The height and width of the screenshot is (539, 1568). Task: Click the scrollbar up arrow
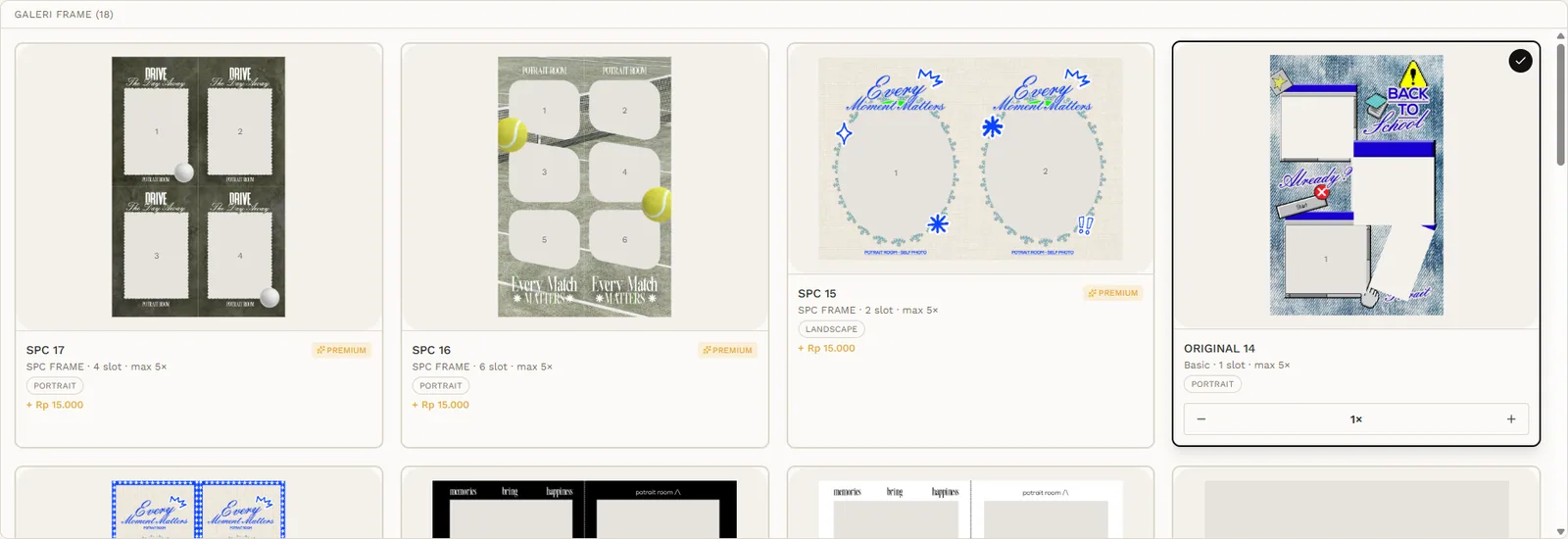tap(1560, 36)
